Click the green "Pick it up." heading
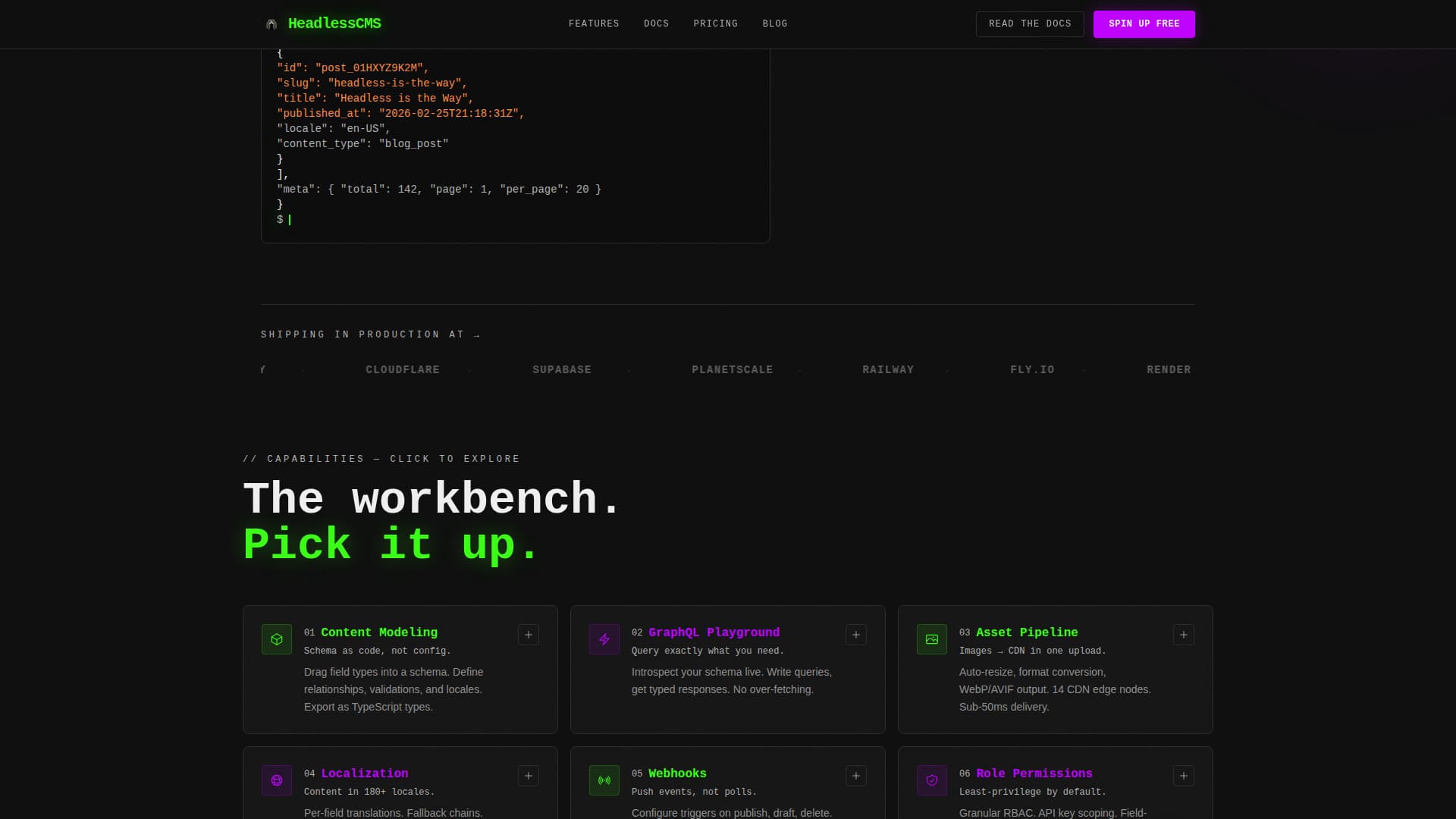Viewport: 1456px width, 819px height. pyautogui.click(x=391, y=544)
